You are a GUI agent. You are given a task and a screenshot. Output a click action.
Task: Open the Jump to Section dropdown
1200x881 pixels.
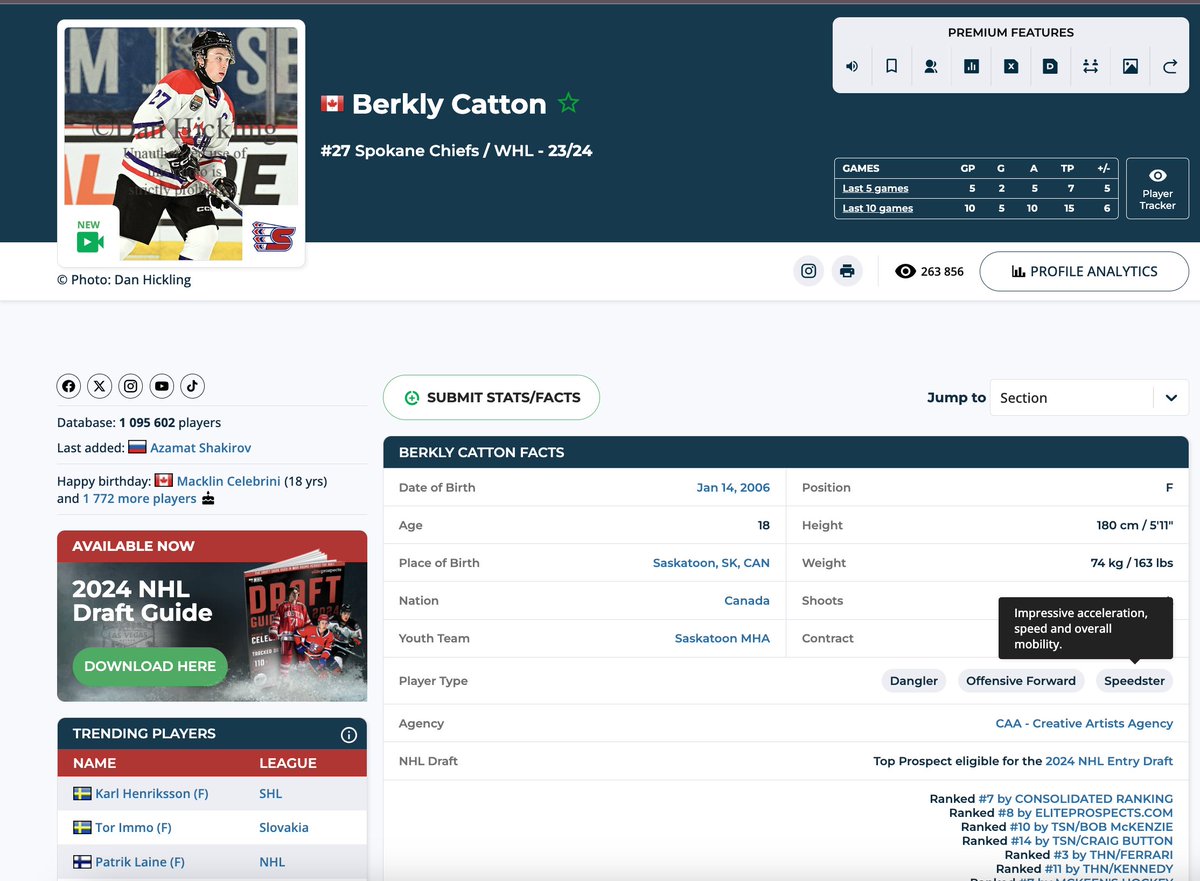[1088, 397]
